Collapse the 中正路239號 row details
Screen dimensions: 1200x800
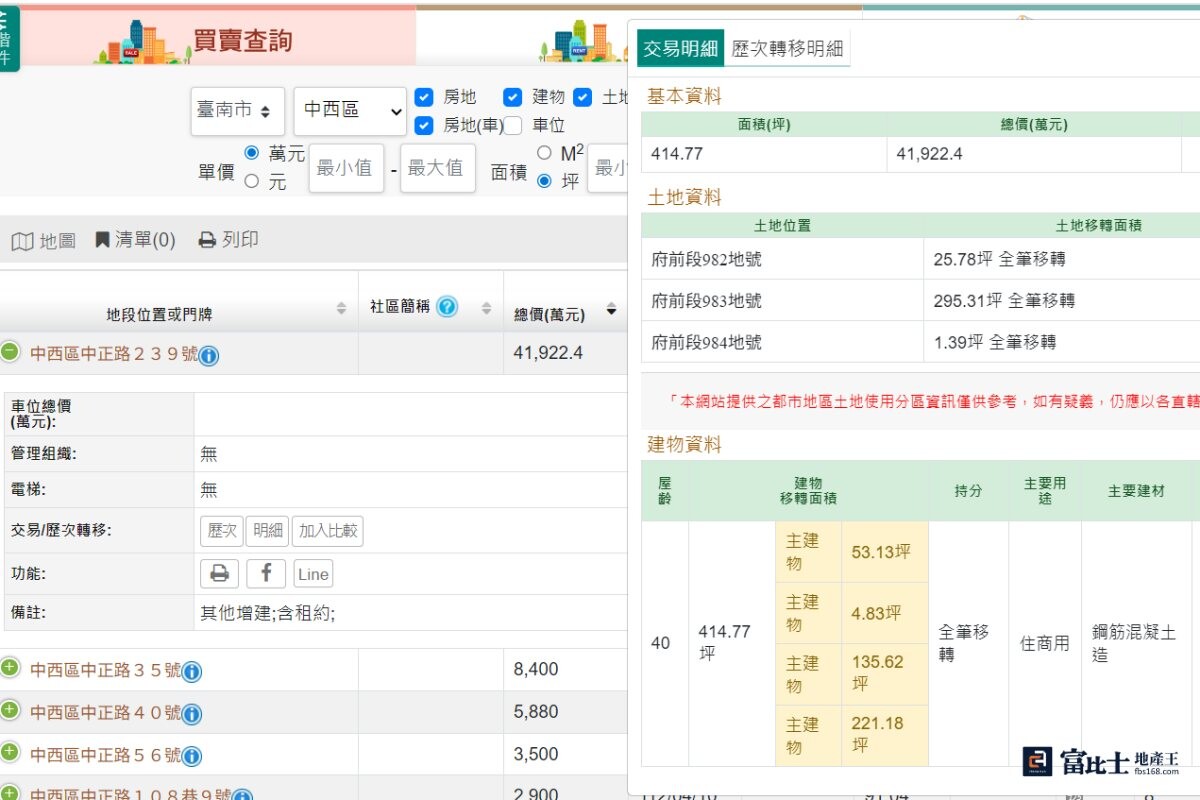(x=10, y=352)
